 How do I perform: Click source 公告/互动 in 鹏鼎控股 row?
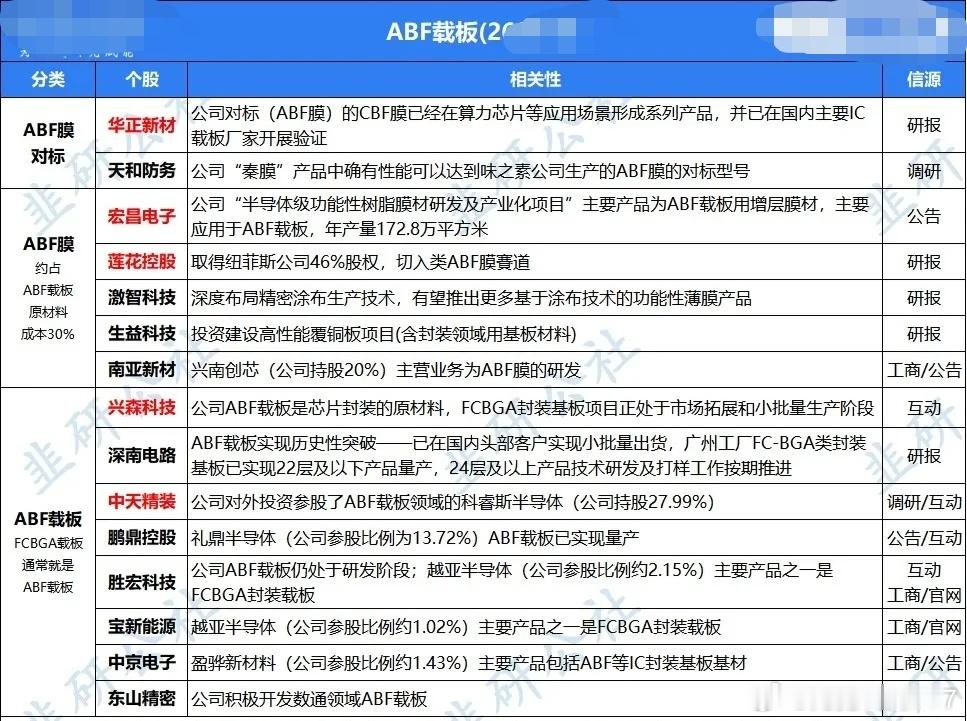924,538
